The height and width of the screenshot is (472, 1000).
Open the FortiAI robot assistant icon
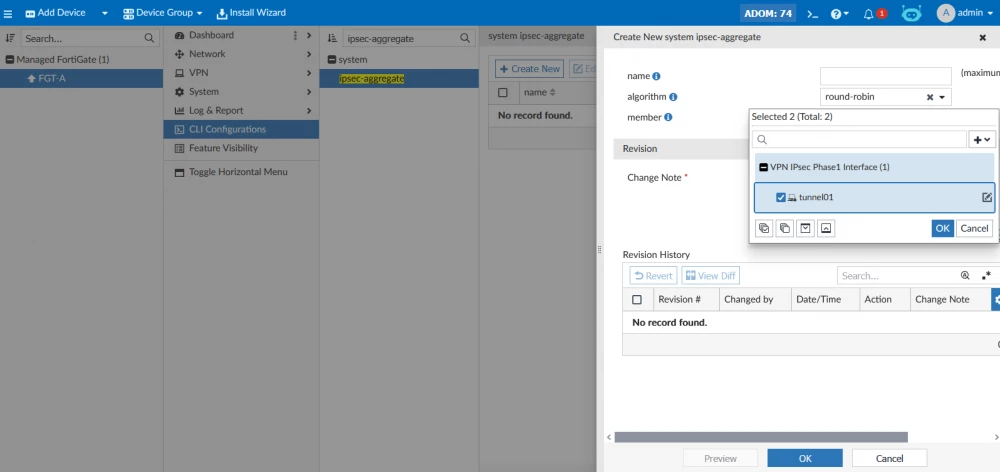tap(911, 13)
